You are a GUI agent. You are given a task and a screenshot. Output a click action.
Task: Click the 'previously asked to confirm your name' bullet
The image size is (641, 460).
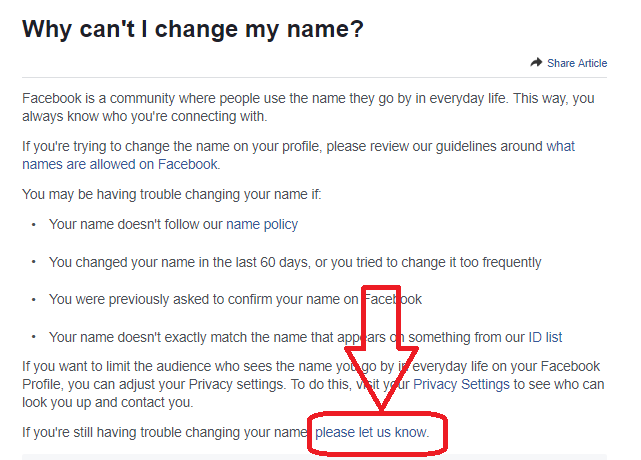[235, 299]
